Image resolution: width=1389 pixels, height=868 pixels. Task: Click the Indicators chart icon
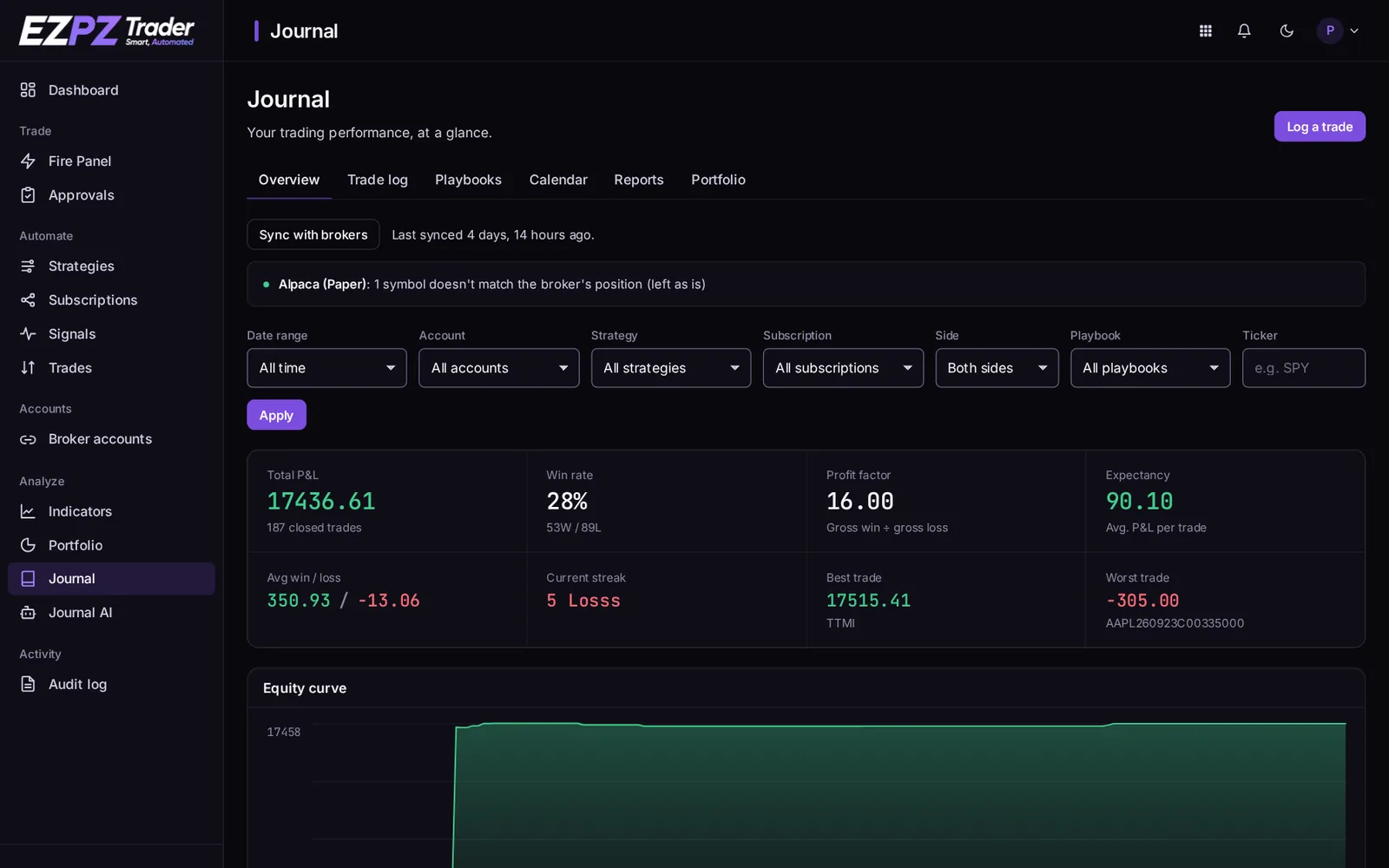pos(28,511)
